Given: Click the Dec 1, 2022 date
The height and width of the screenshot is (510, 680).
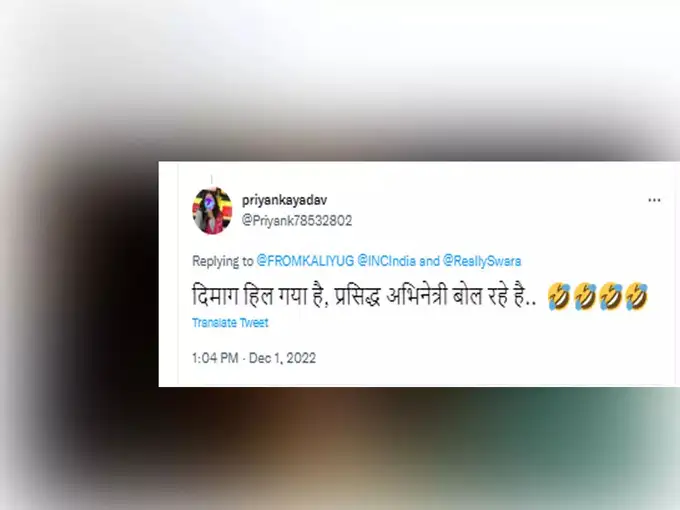Looking at the screenshot, I should coord(282,358).
